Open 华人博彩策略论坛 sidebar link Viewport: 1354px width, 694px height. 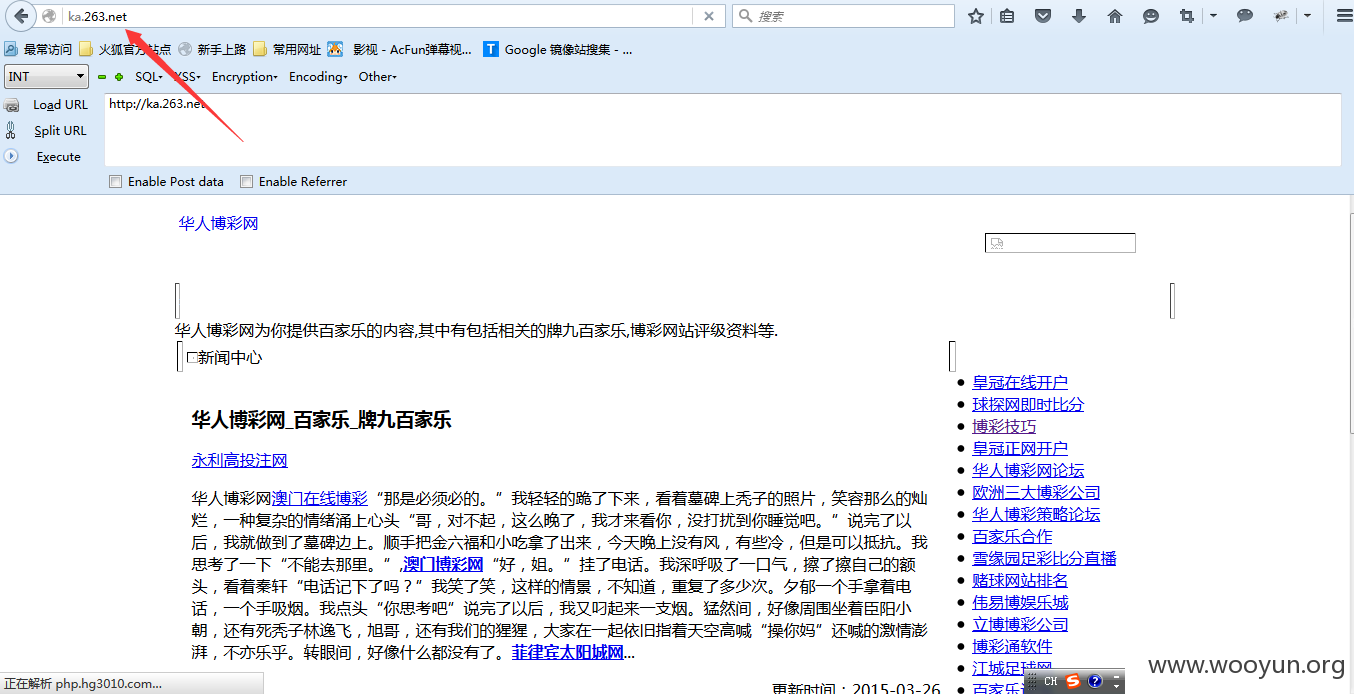pos(1036,515)
